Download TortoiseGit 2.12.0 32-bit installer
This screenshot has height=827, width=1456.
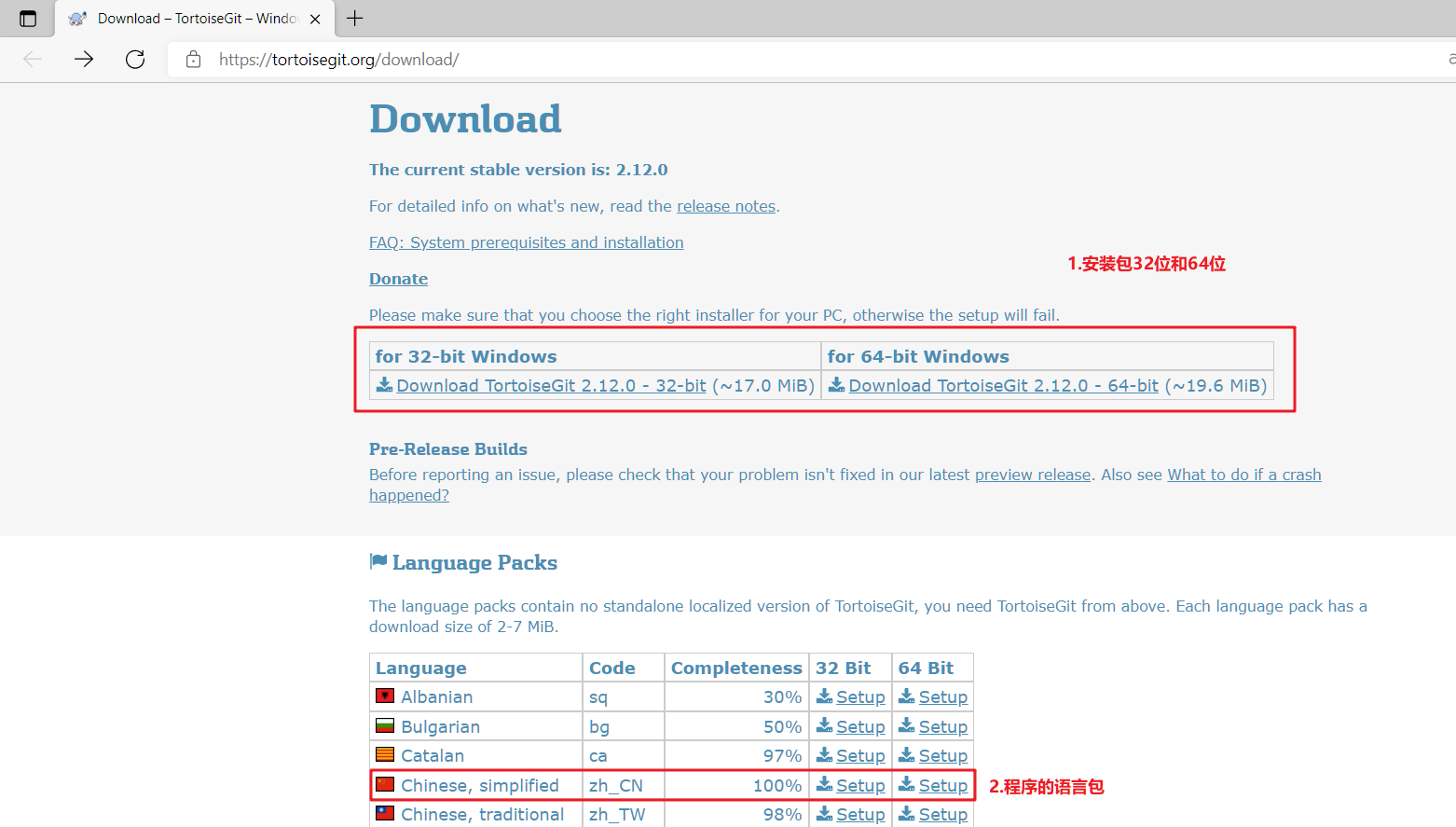click(x=551, y=386)
